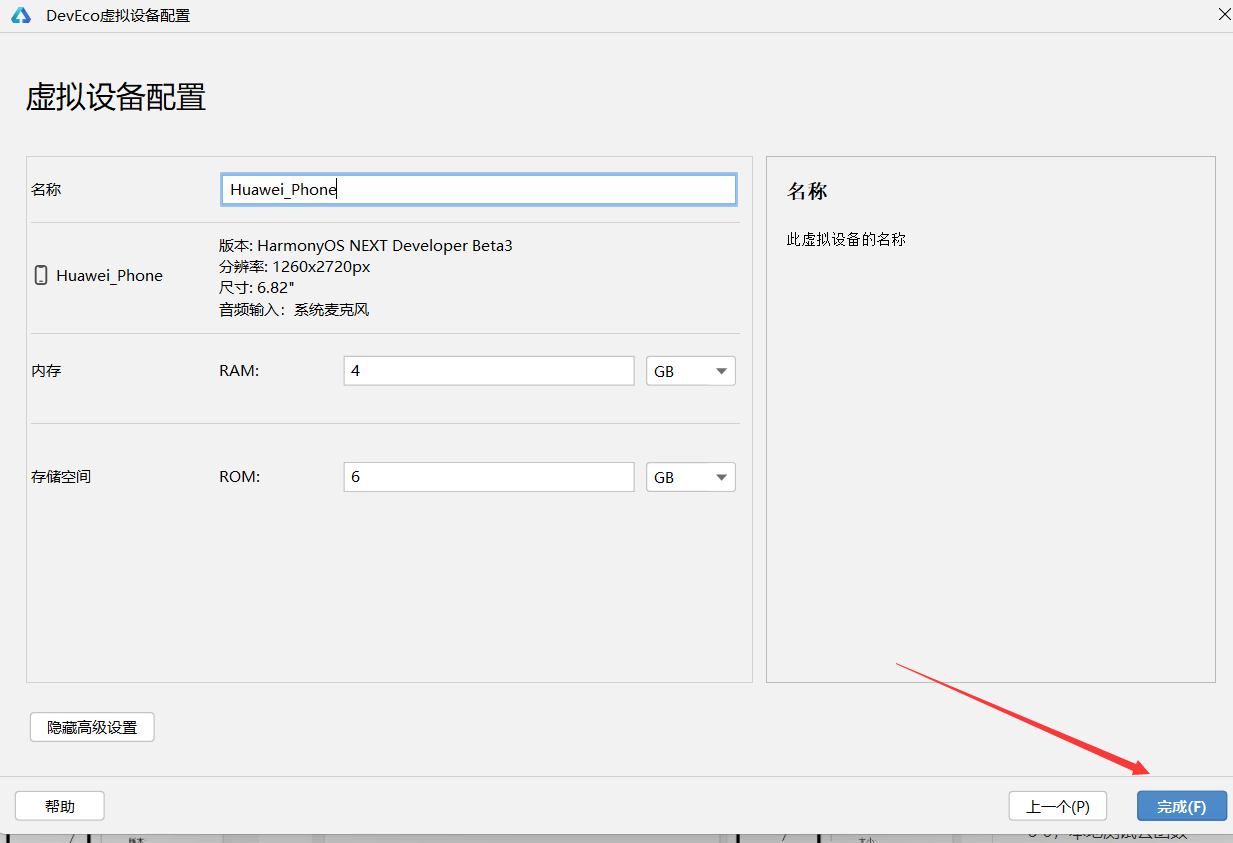Click the 版本: HarmonyOS NEXT Developer Beta3 text
Image resolution: width=1233 pixels, height=843 pixels.
click(366, 245)
